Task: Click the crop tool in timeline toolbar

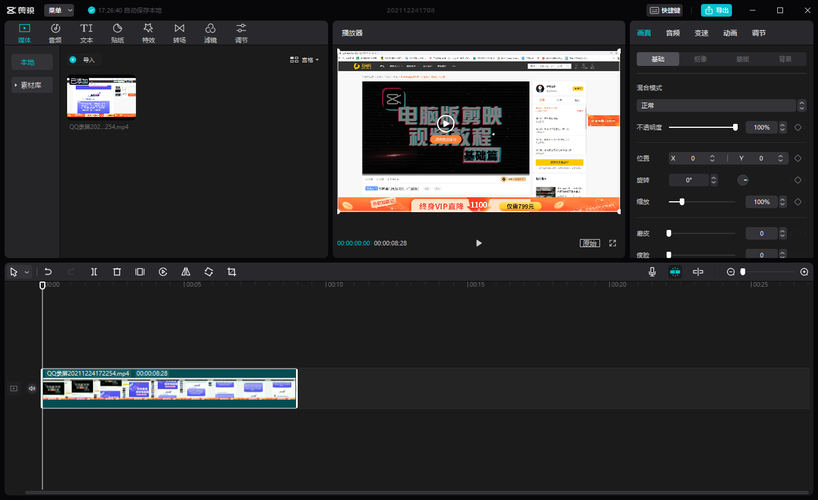Action: click(231, 272)
